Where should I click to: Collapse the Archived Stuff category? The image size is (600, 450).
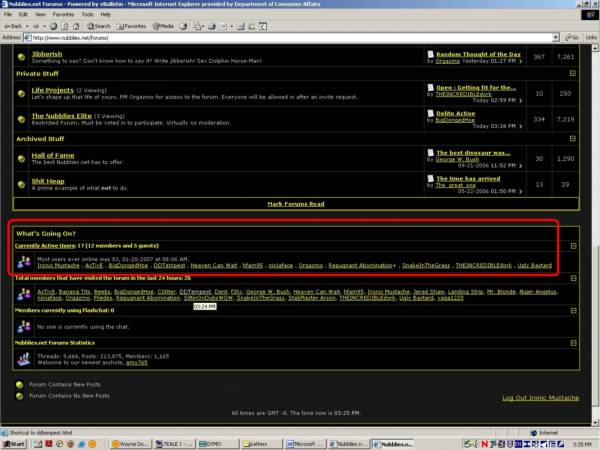coord(573,138)
